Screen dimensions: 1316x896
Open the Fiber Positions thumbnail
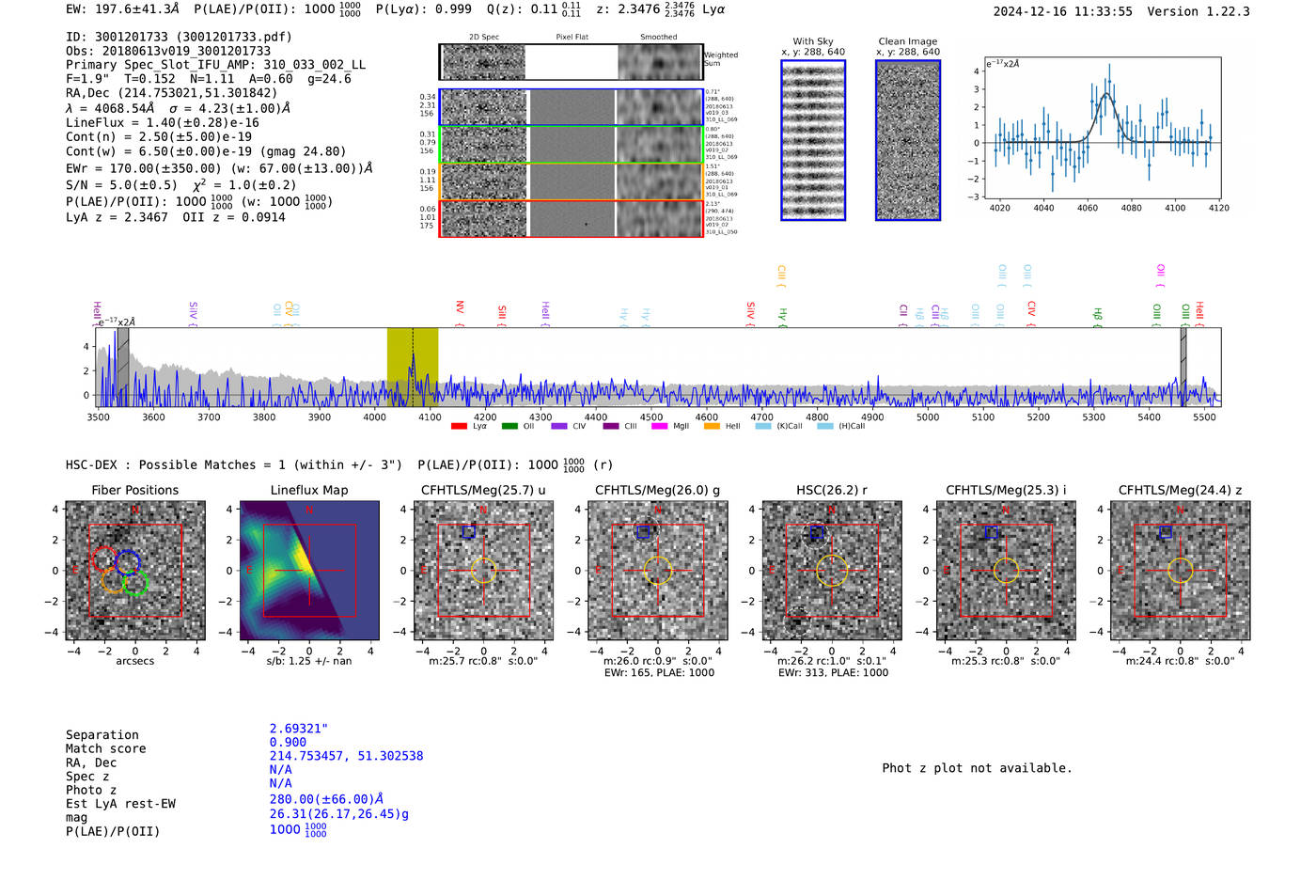point(134,571)
